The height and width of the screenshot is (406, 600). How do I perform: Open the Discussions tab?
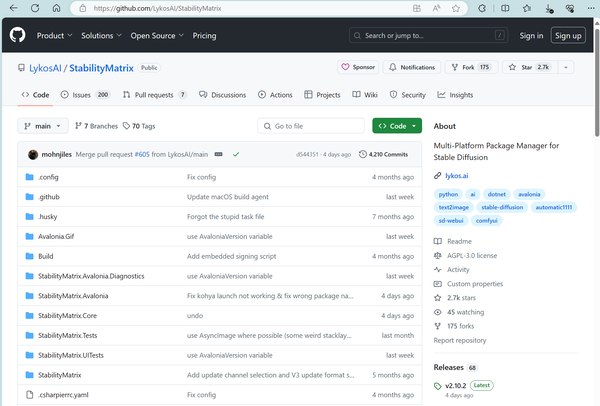[x=223, y=95]
